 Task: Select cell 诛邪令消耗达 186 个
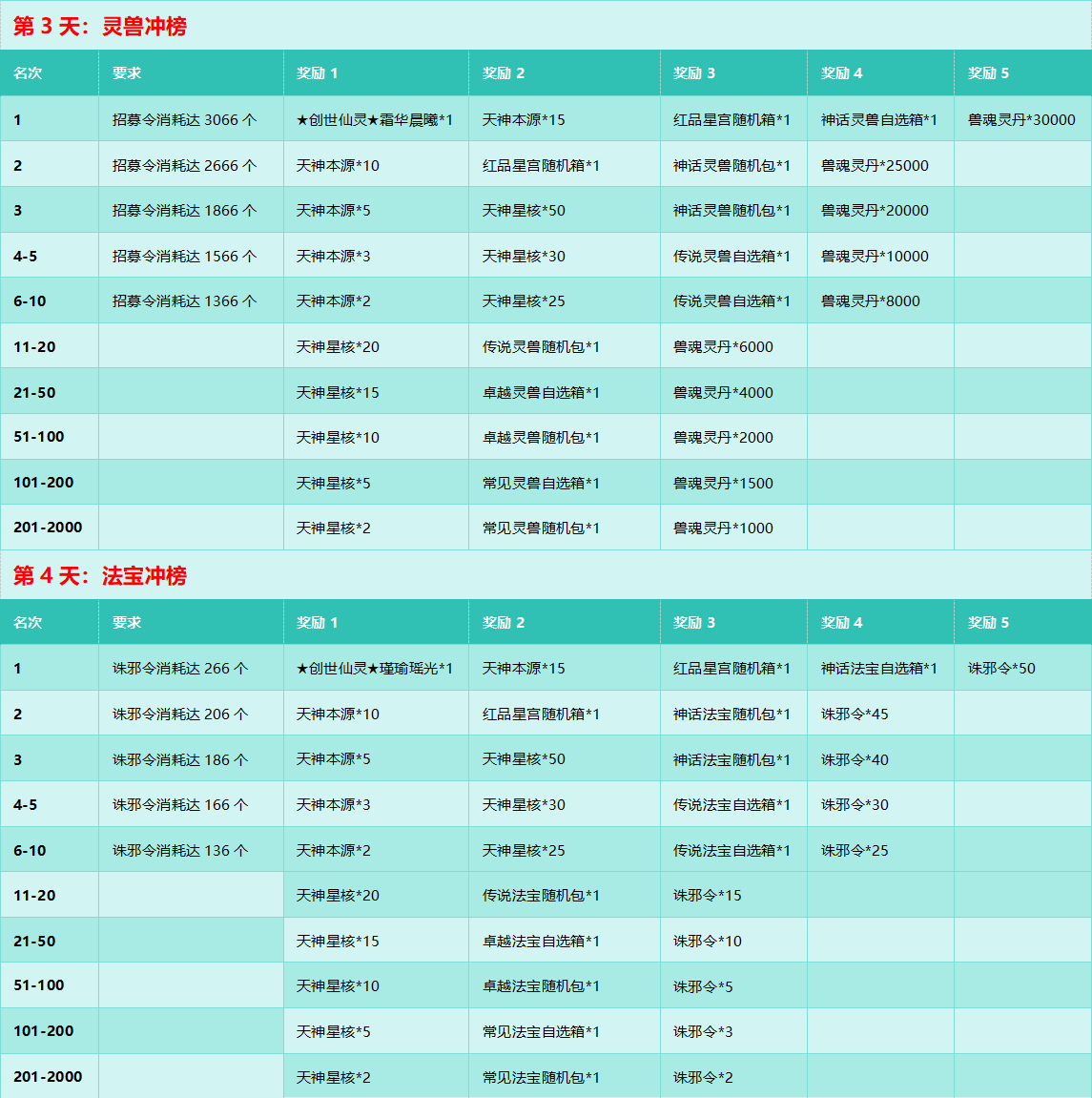point(180,759)
